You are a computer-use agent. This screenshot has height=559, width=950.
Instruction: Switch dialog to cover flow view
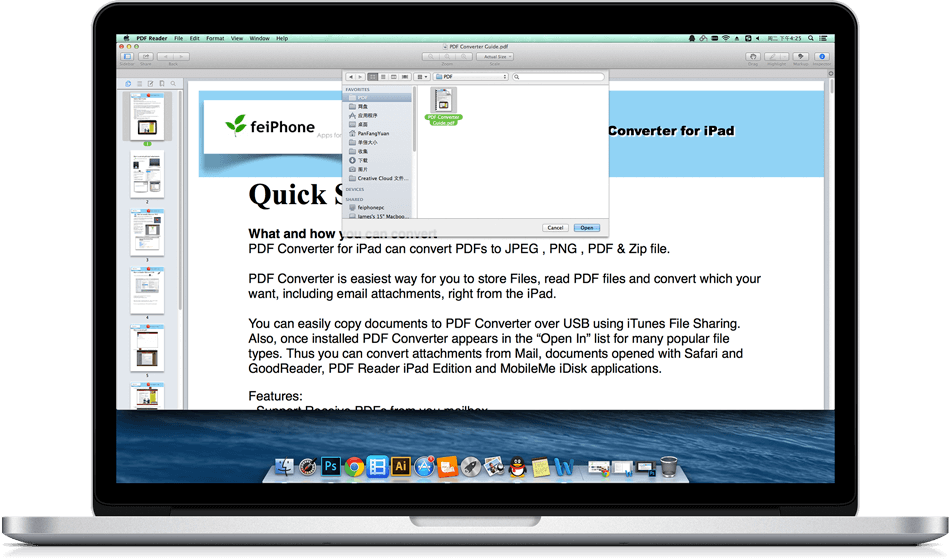pos(405,77)
